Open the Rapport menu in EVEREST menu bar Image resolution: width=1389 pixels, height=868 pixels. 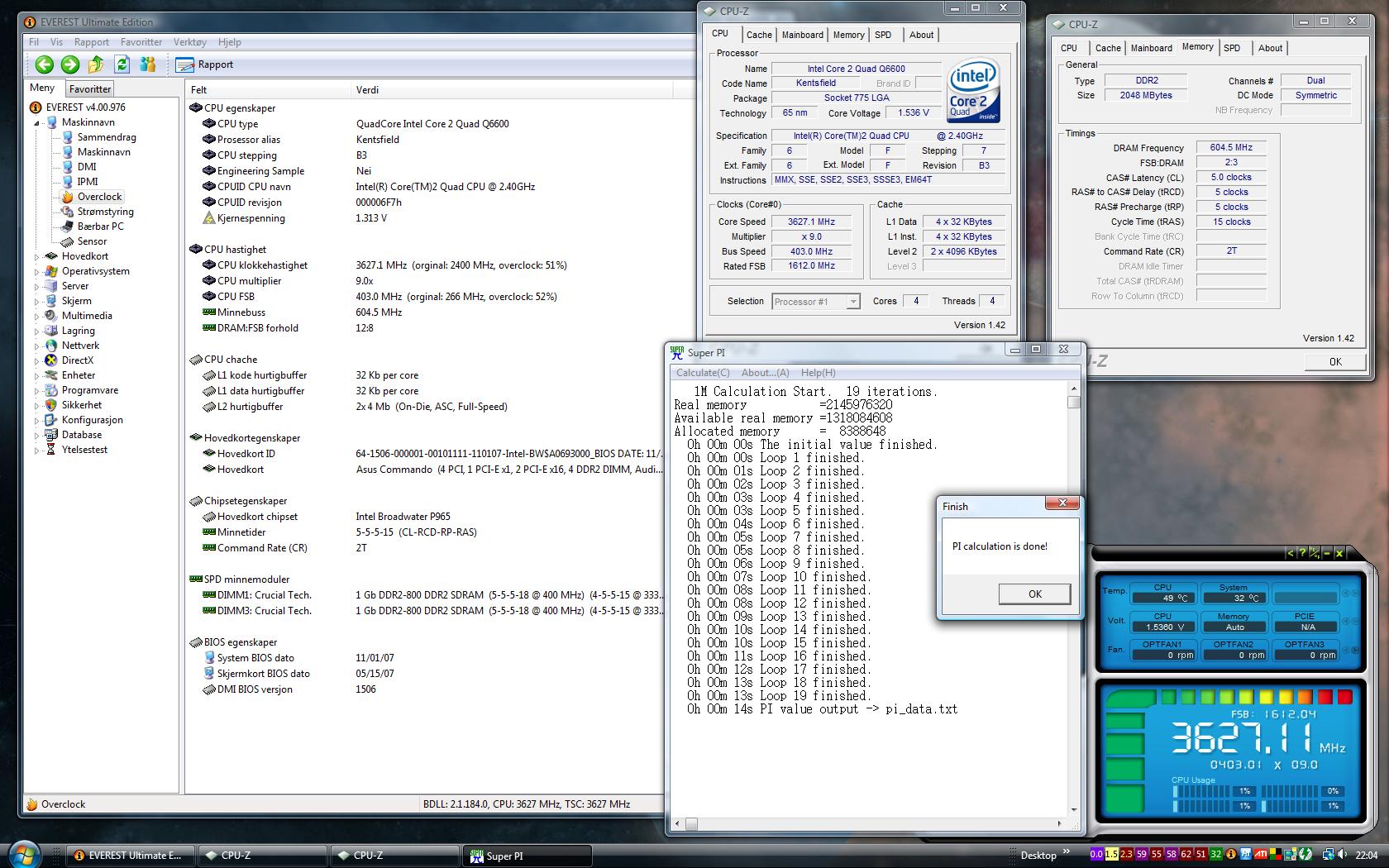point(92,42)
